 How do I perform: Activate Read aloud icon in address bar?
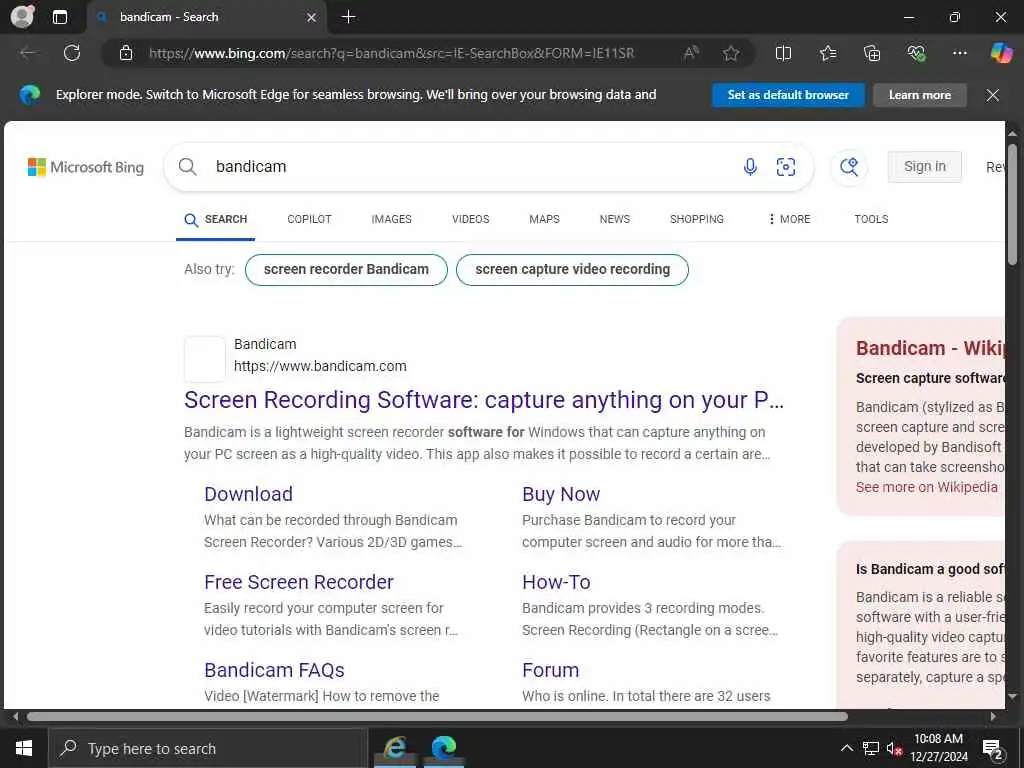click(691, 53)
